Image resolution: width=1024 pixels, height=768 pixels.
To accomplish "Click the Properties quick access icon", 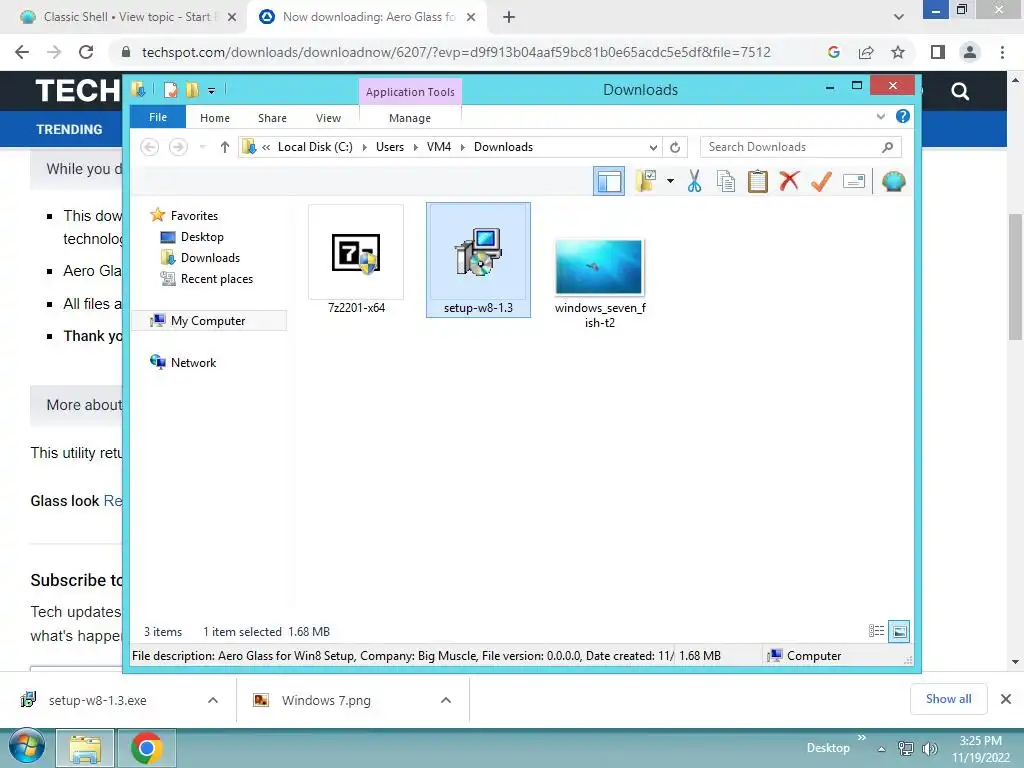I will pos(170,90).
